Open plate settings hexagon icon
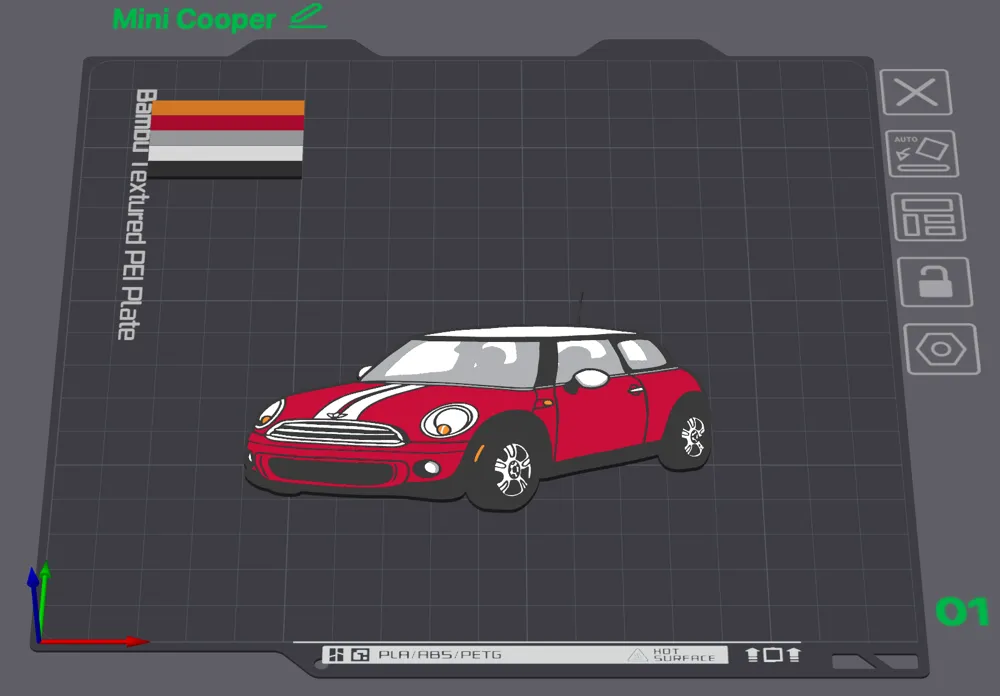 941,349
